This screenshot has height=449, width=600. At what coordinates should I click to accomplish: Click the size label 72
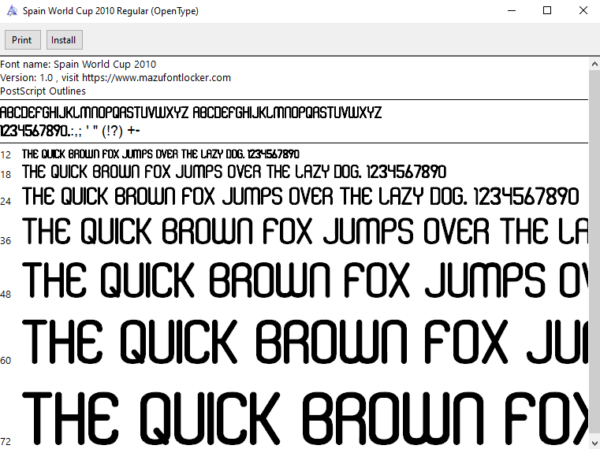point(6,442)
